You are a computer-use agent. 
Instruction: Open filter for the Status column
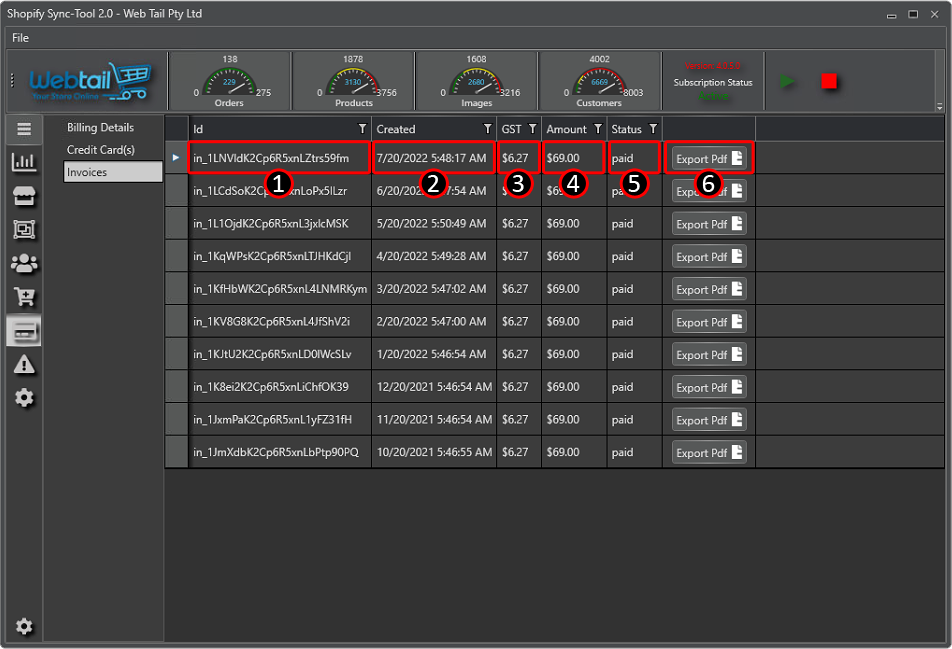click(652, 129)
